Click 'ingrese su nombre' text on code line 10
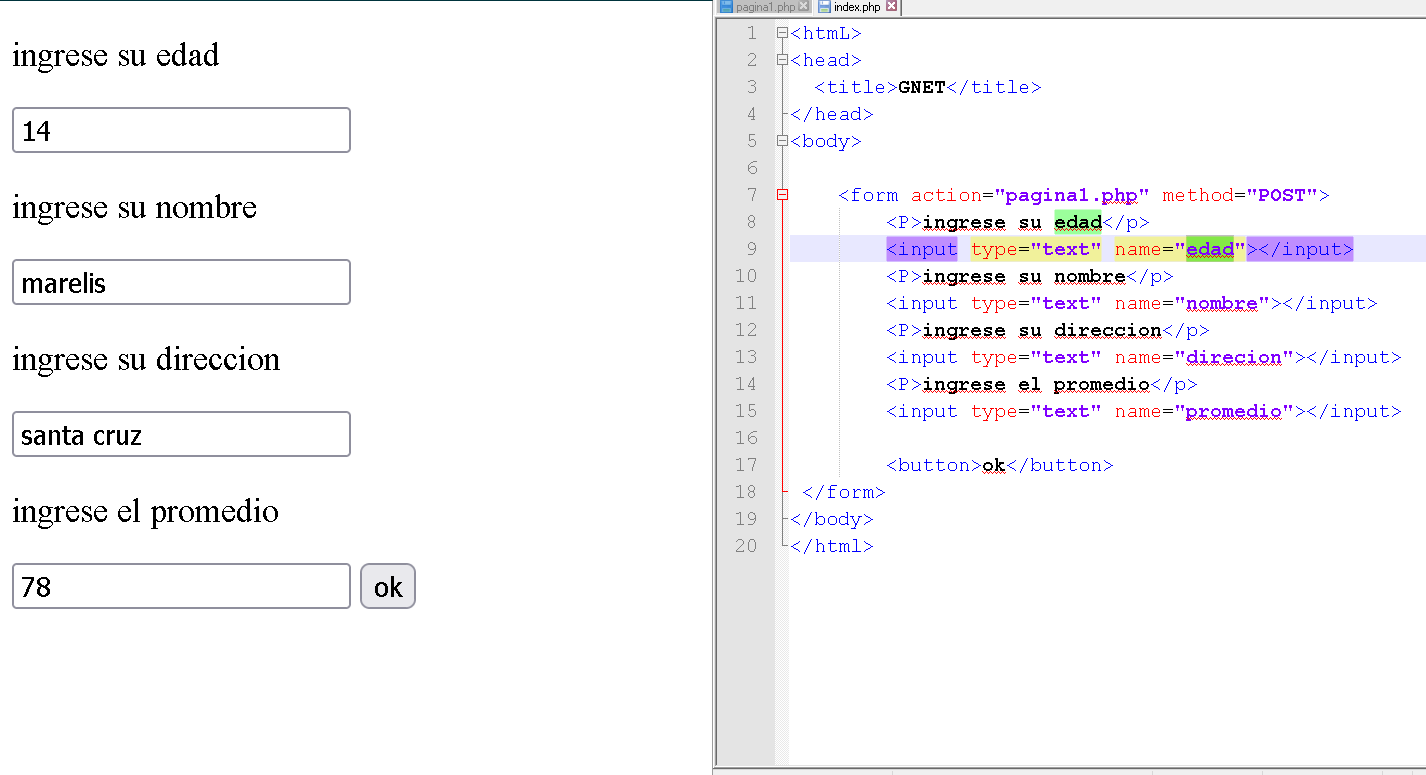The width and height of the screenshot is (1426, 775). coord(1024,276)
